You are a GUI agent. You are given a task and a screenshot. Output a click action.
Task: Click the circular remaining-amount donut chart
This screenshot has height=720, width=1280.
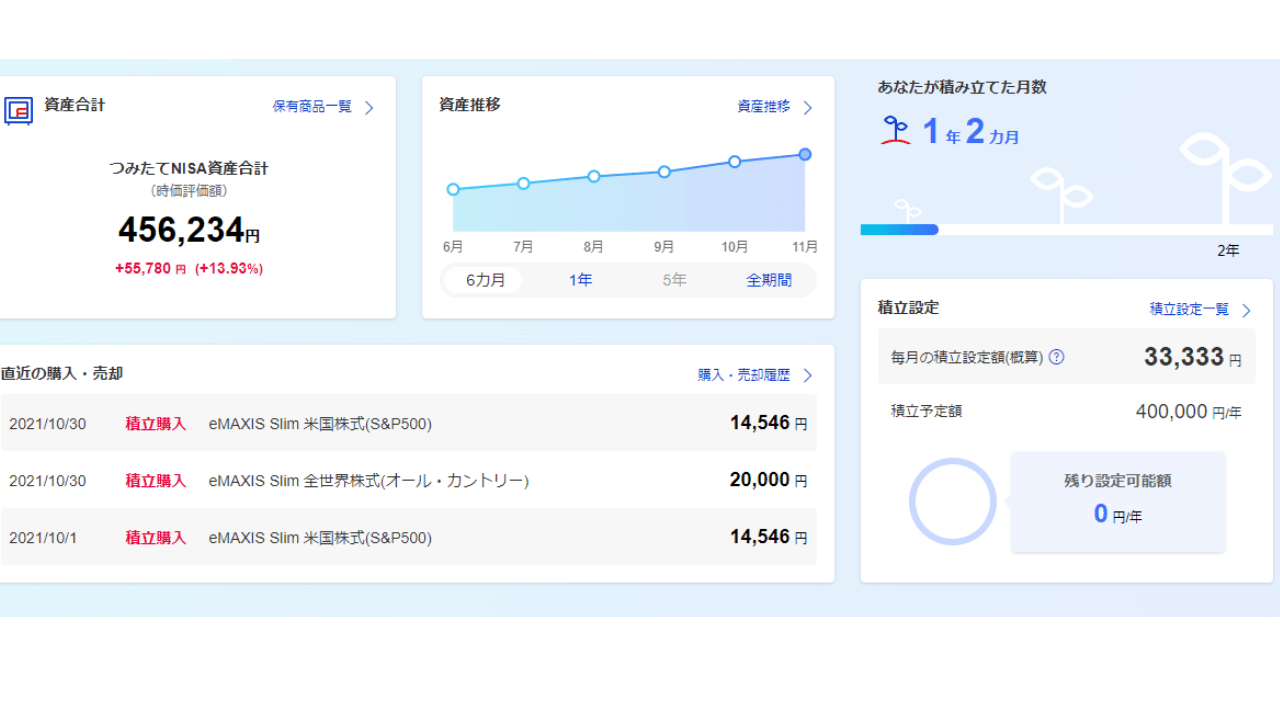[952, 502]
